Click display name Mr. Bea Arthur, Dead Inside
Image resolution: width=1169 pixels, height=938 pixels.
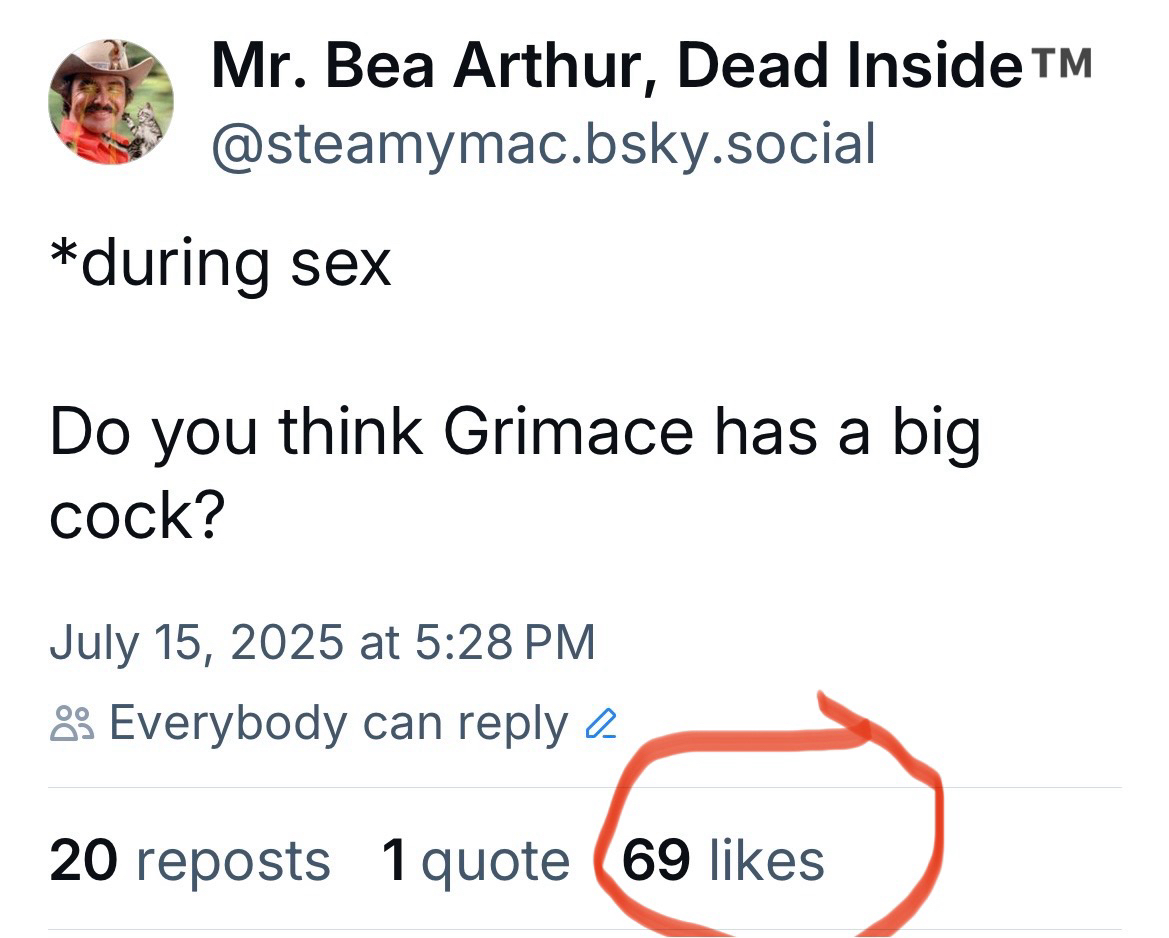tap(610, 67)
